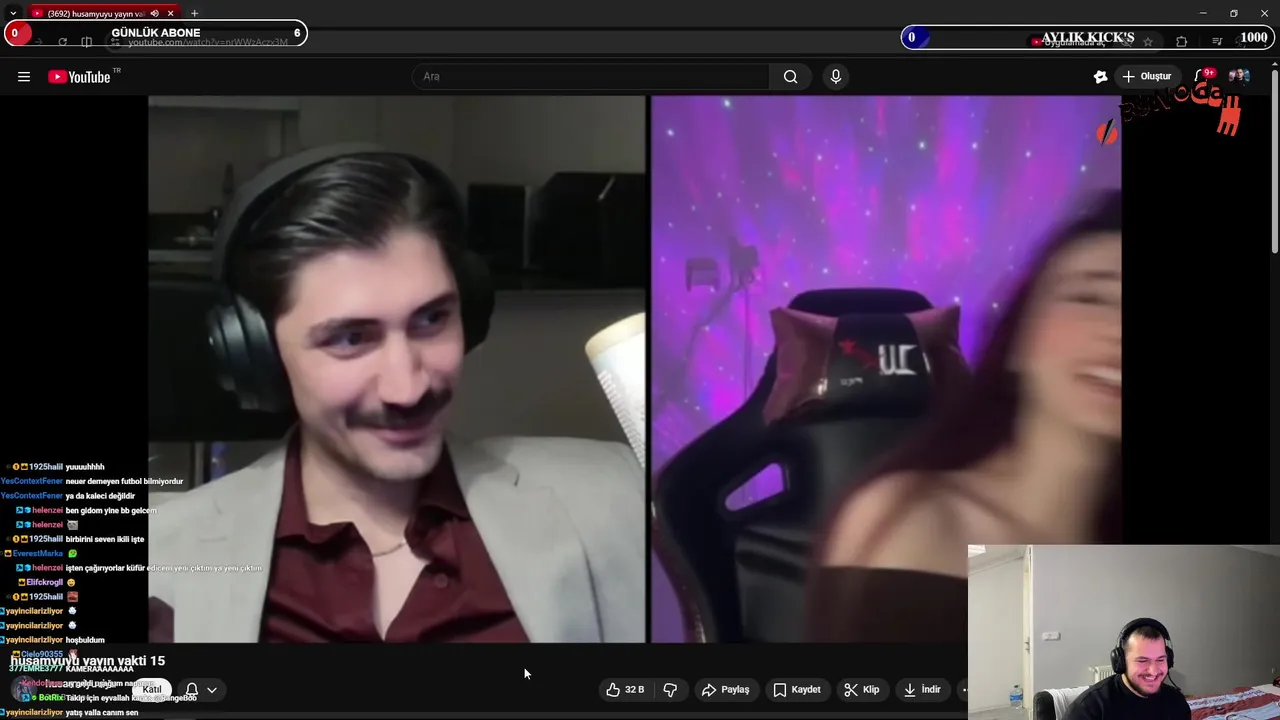The width and height of the screenshot is (1280, 720).
Task: Click the right video feed with purple background
Action: point(886,369)
